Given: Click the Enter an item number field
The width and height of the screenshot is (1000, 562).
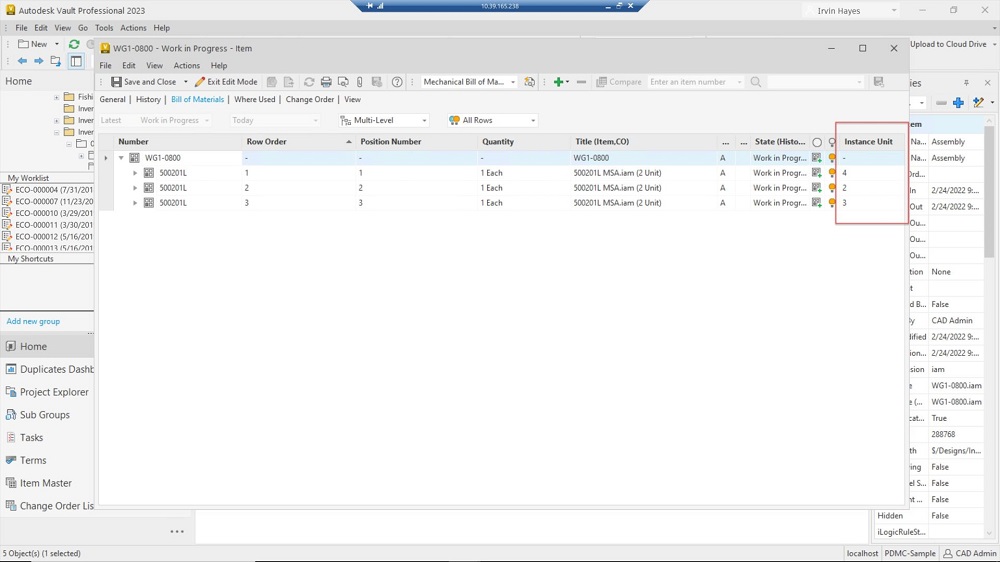Looking at the screenshot, I should 692,82.
